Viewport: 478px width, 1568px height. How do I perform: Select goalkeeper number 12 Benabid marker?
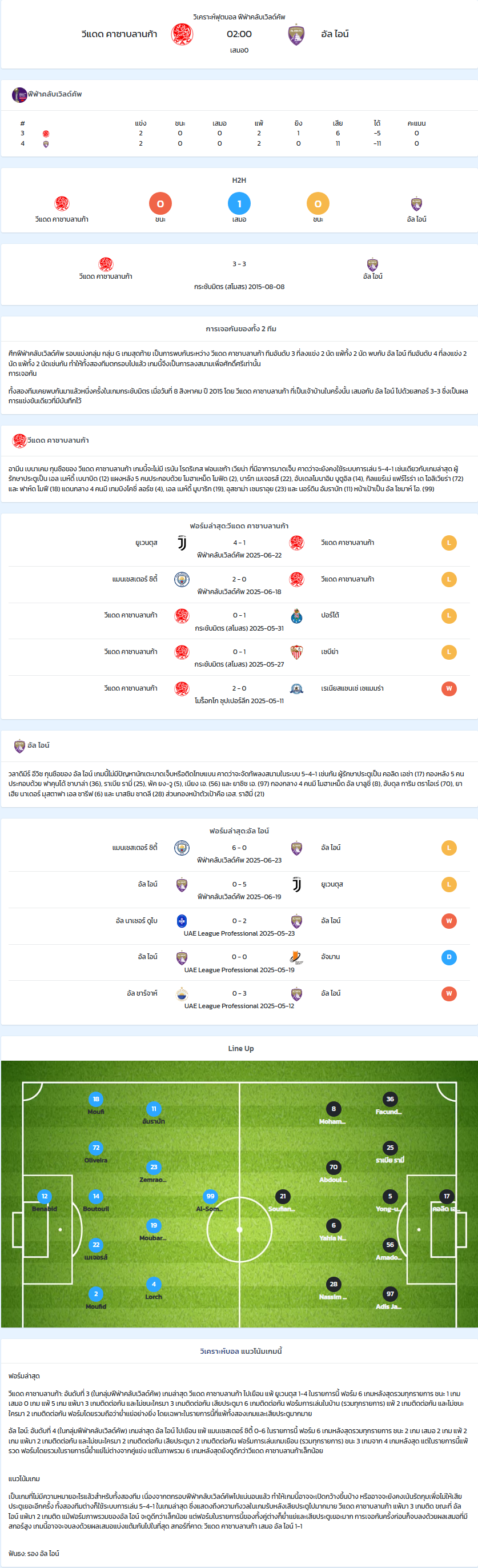45,1196
